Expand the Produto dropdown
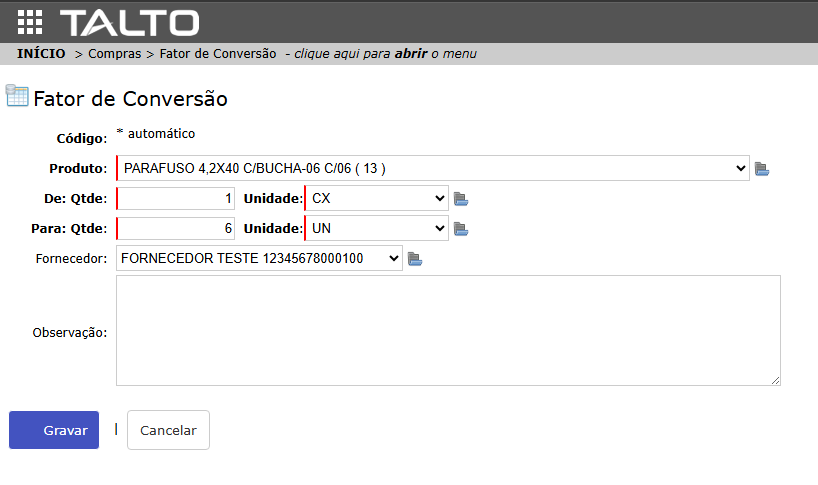 point(432,168)
